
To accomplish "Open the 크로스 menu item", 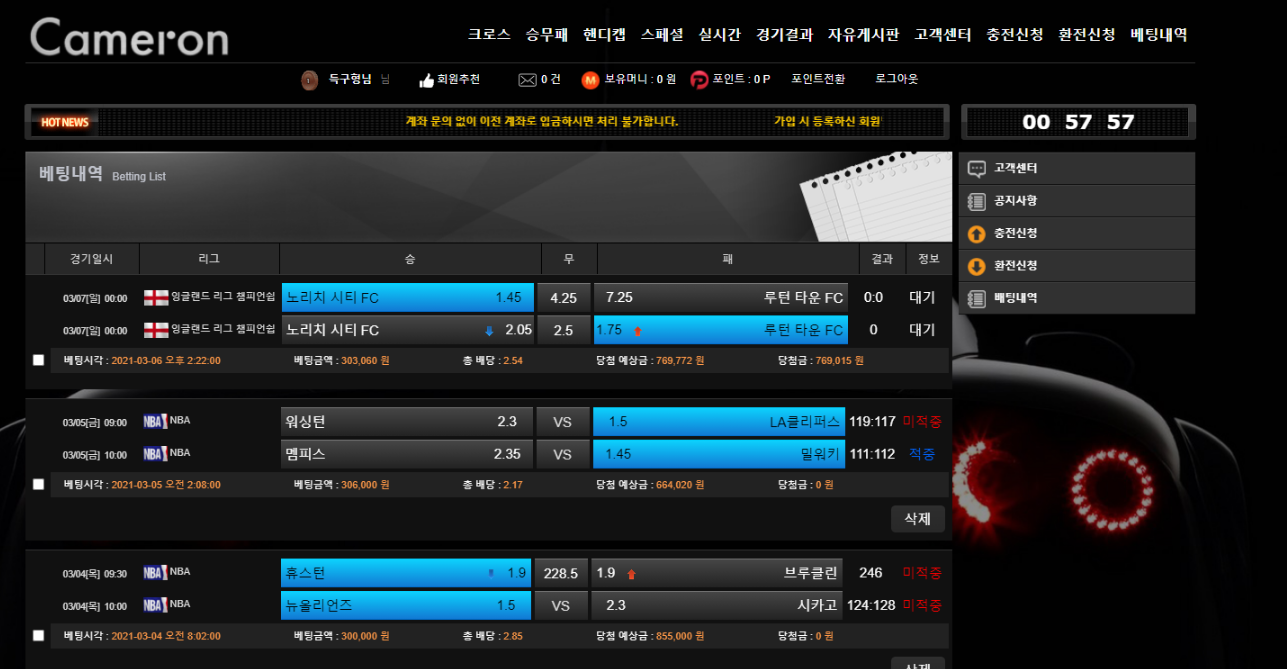I will pyautogui.click(x=489, y=34).
